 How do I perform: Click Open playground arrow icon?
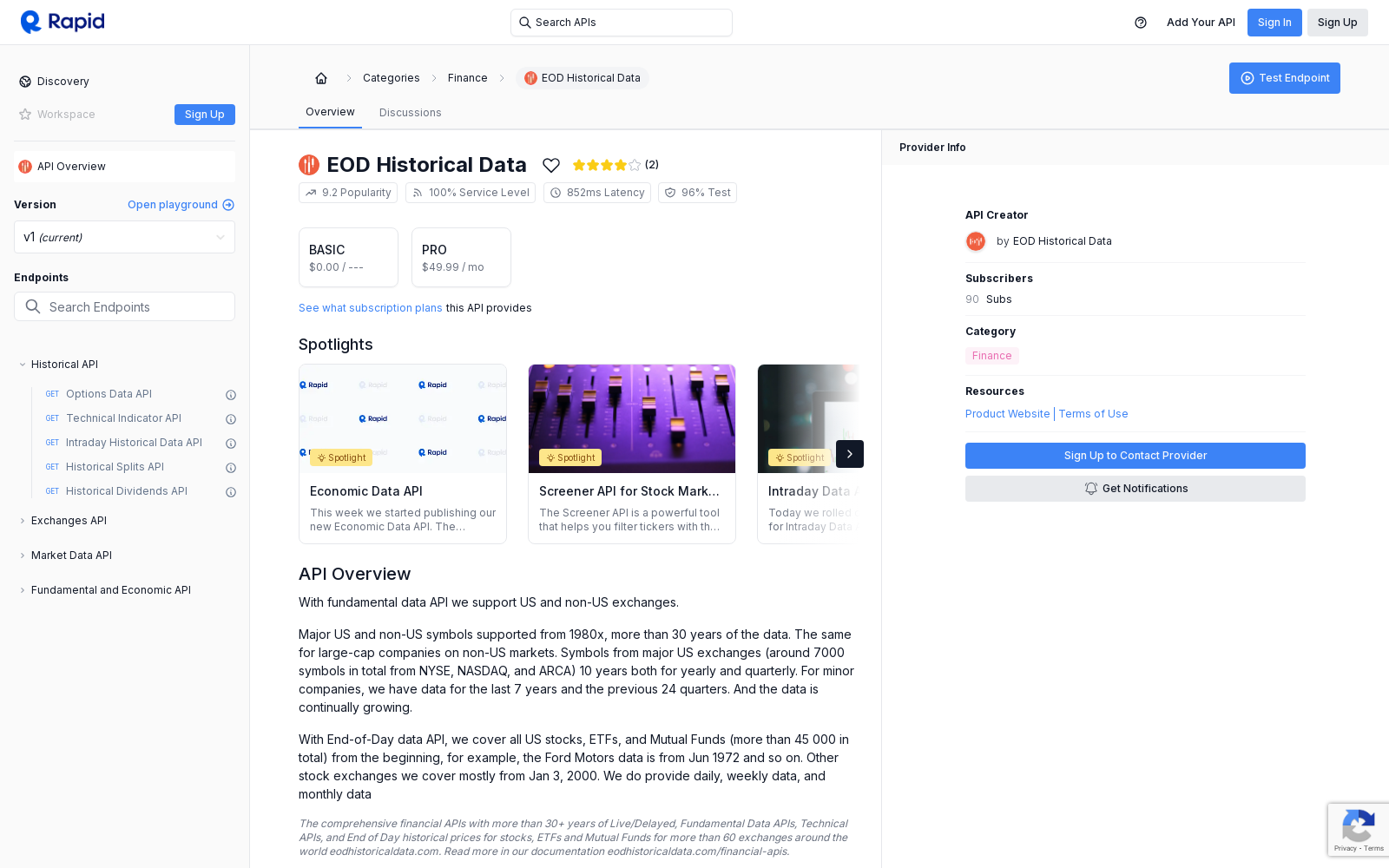point(228,205)
